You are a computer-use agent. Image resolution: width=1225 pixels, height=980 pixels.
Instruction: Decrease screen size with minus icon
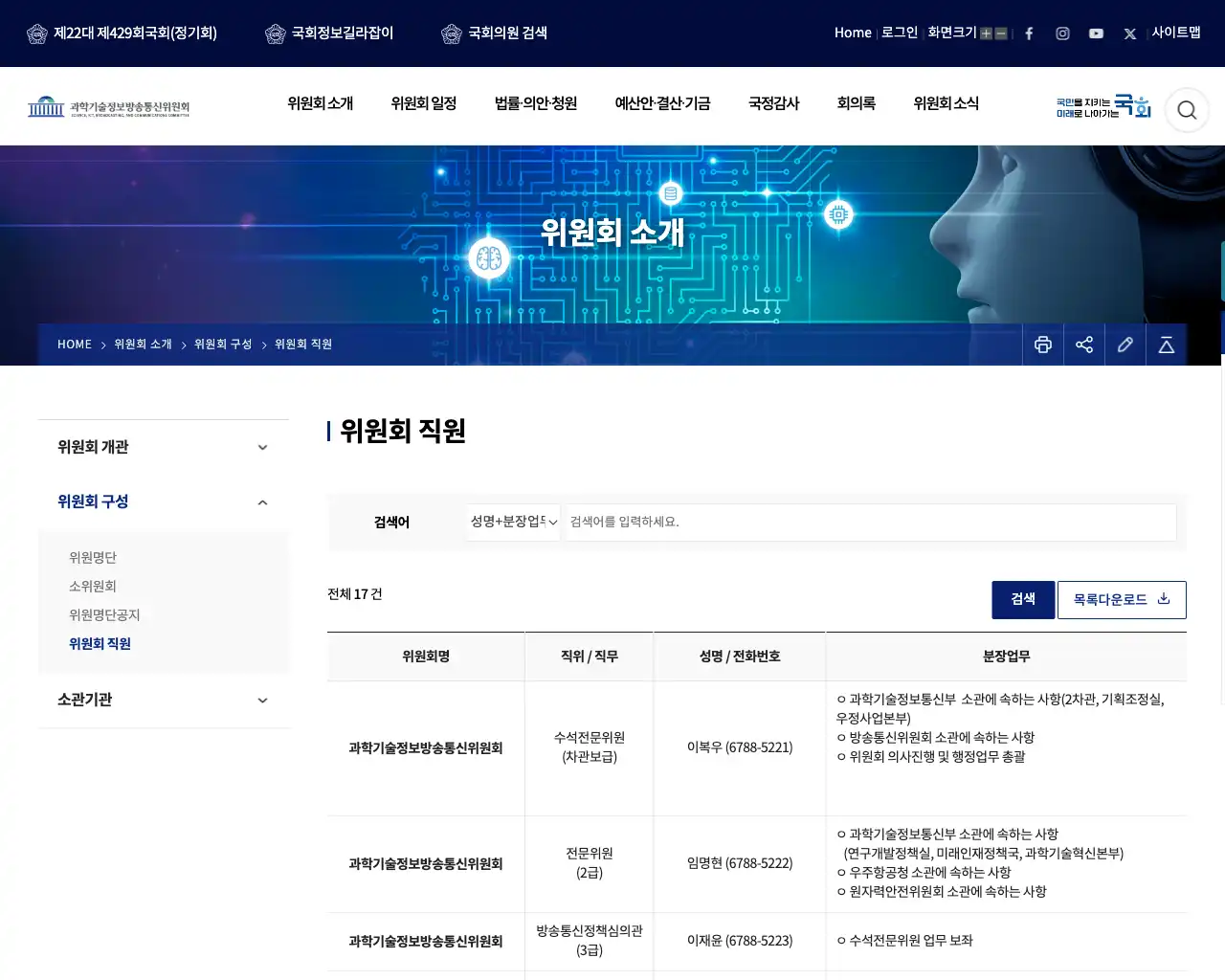click(1001, 33)
